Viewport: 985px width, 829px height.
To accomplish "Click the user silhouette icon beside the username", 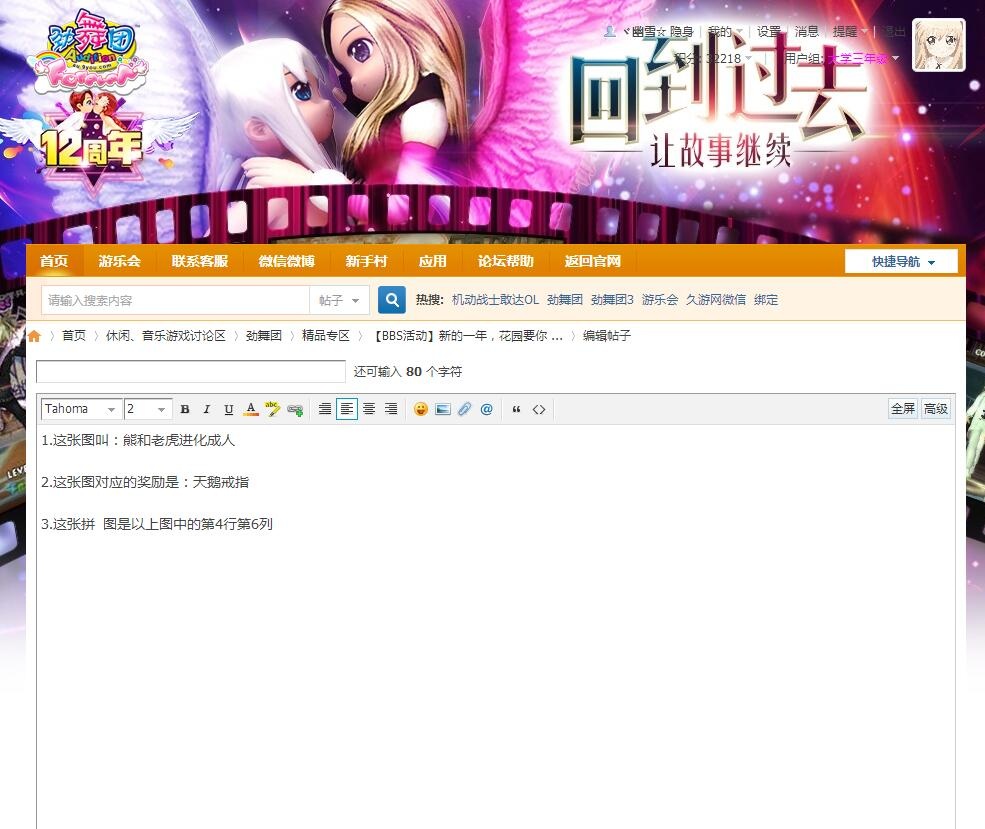I will click(609, 31).
